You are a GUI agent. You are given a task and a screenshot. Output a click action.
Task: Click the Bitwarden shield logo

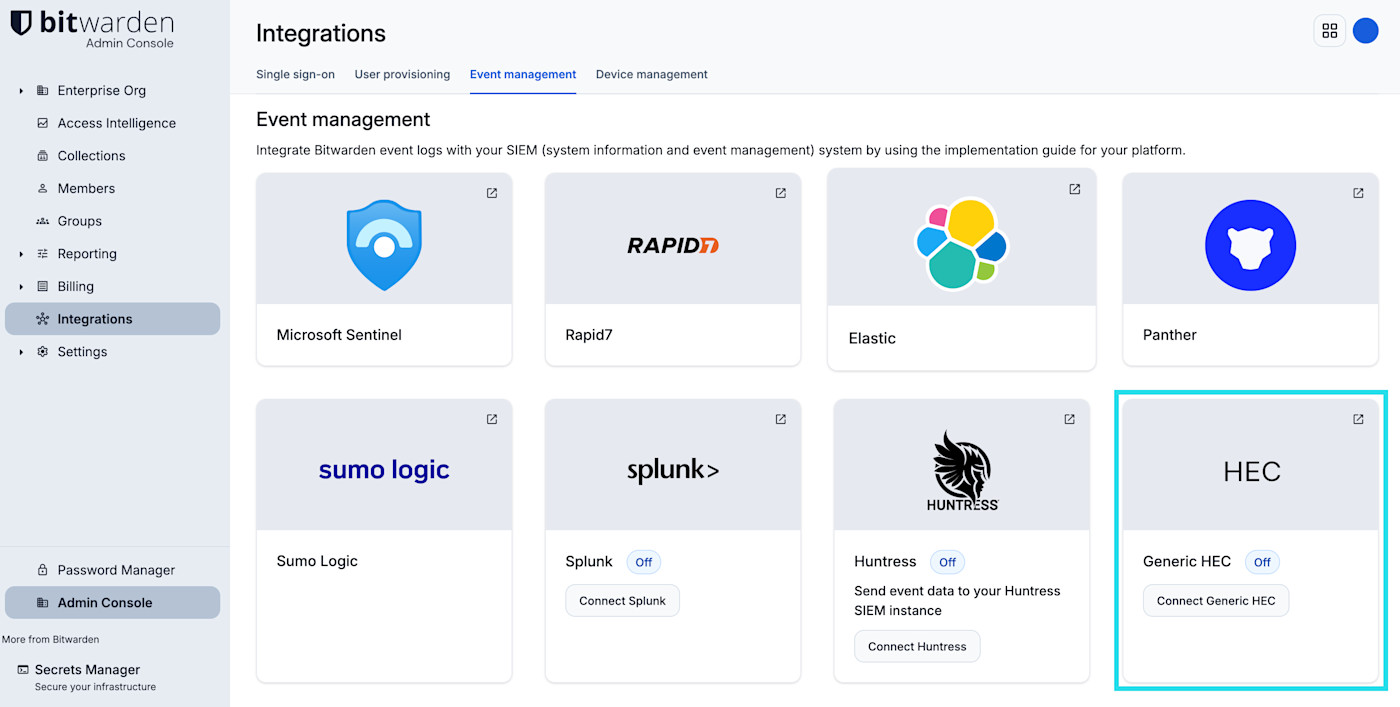[21, 23]
